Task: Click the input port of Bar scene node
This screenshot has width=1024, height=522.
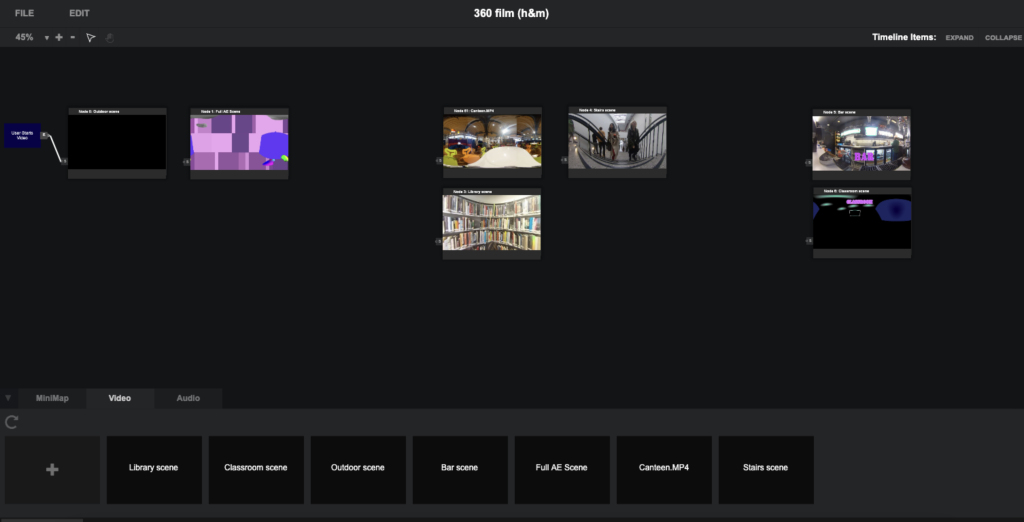Action: point(808,162)
